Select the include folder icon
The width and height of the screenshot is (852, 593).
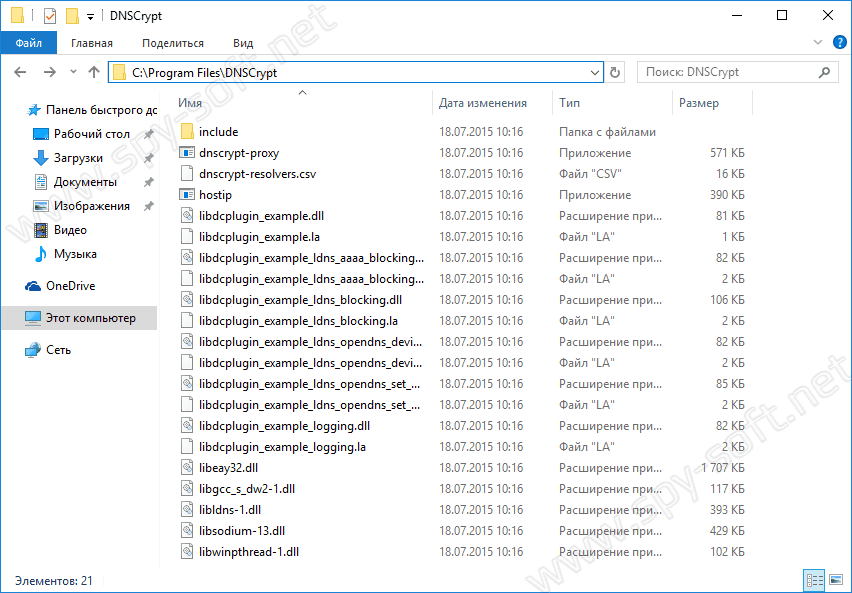(x=187, y=132)
